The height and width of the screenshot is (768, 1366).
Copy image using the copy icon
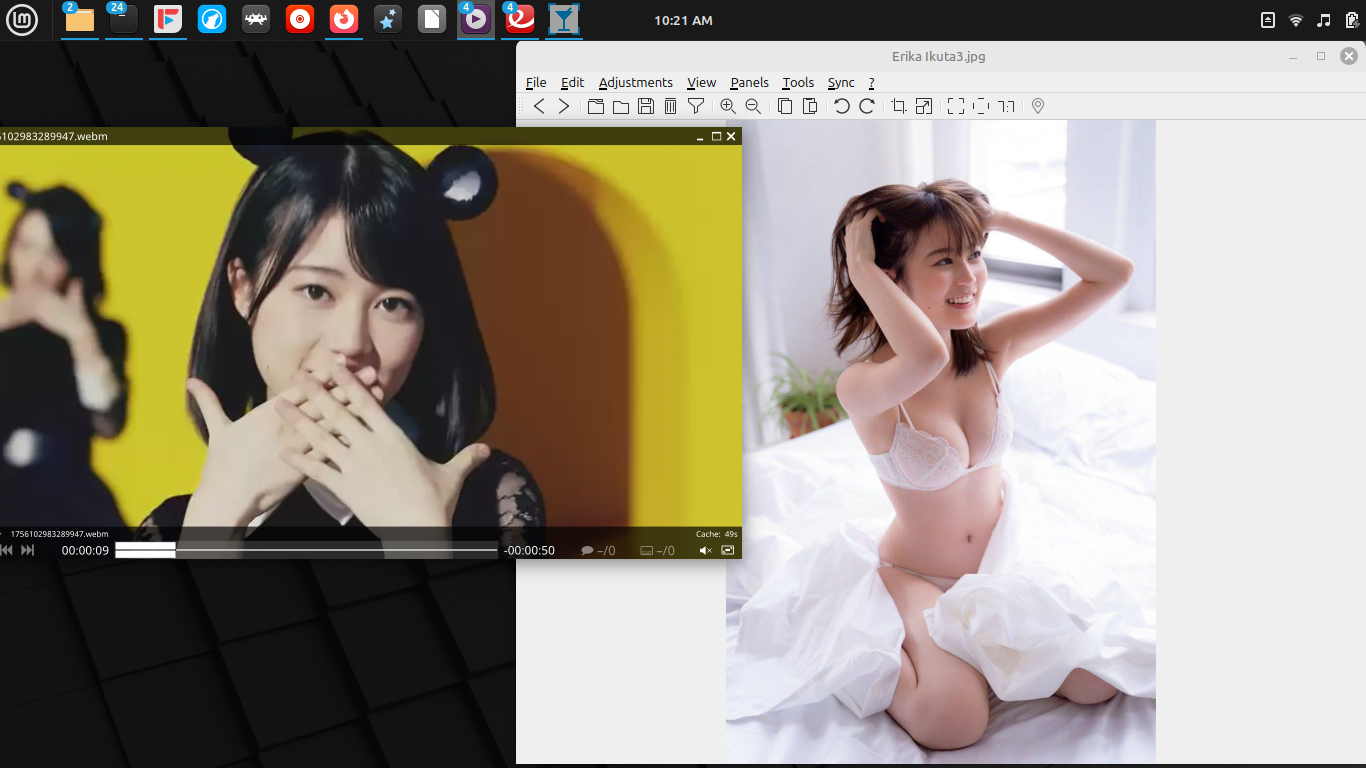point(785,106)
